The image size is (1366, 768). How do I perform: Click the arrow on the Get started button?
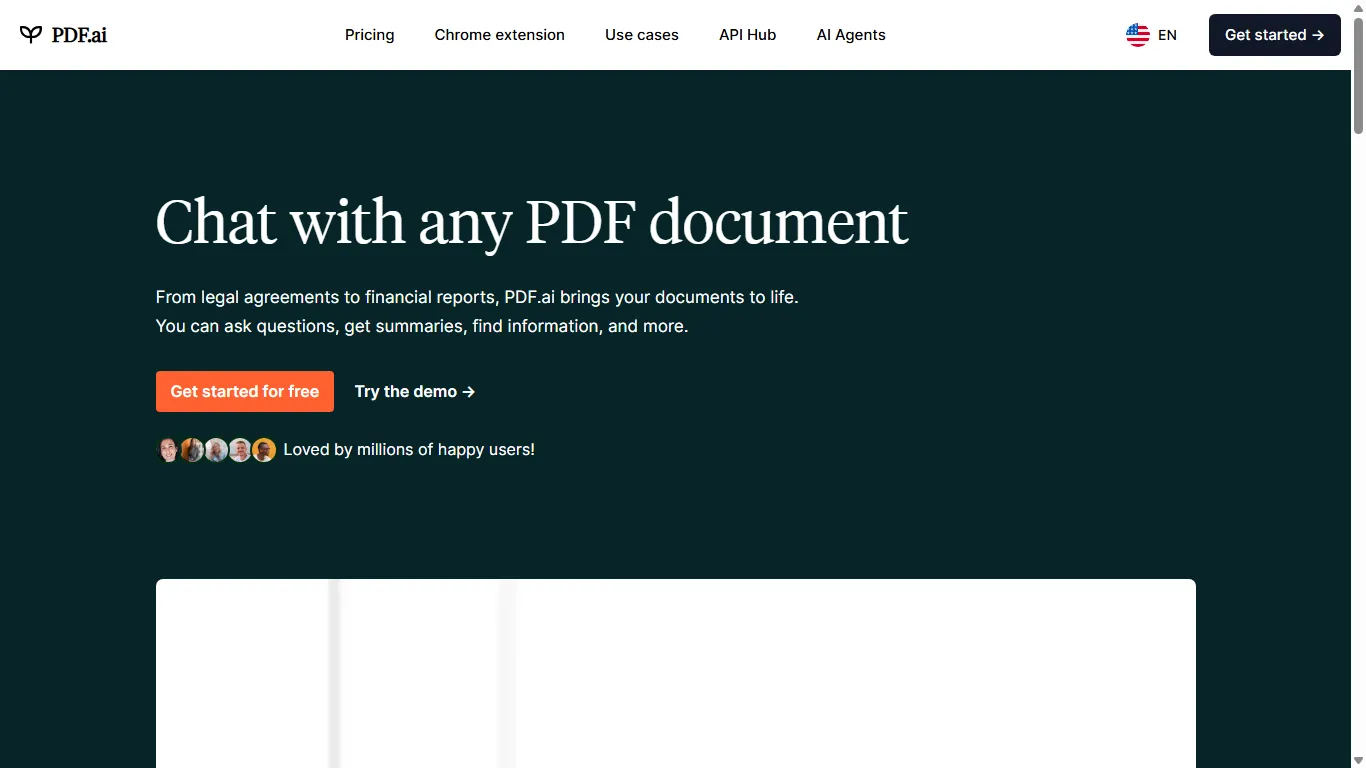pyautogui.click(x=1318, y=34)
